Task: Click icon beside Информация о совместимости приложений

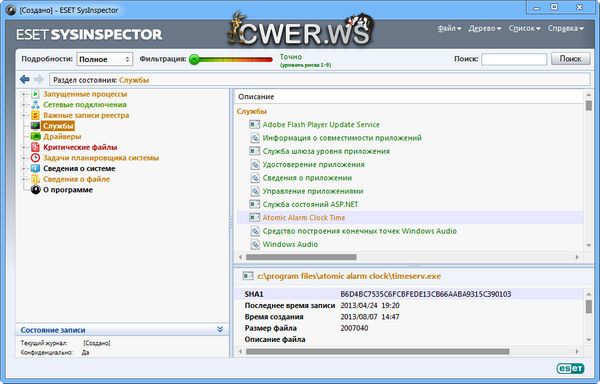Action: tap(254, 138)
